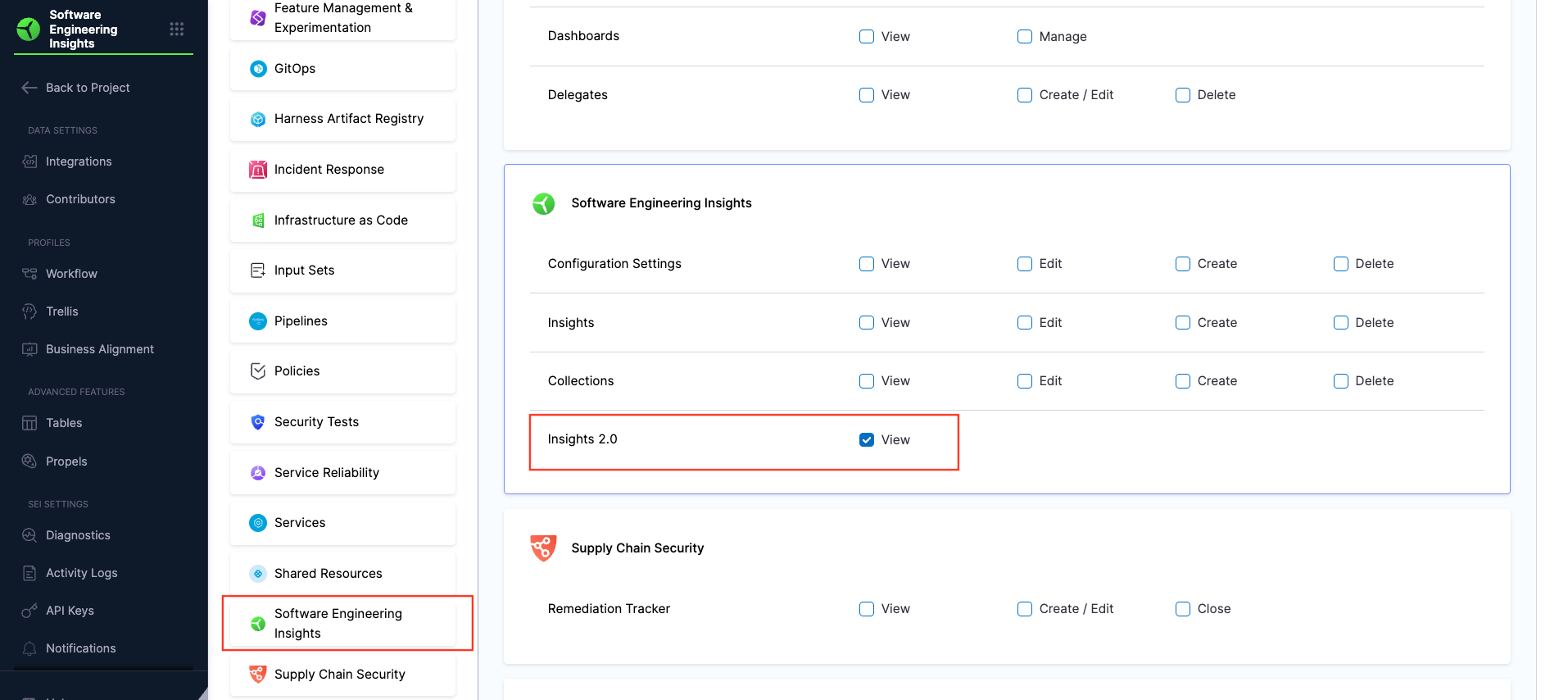Click the Incident Response icon
This screenshot has height=700, width=1568.
258,170
